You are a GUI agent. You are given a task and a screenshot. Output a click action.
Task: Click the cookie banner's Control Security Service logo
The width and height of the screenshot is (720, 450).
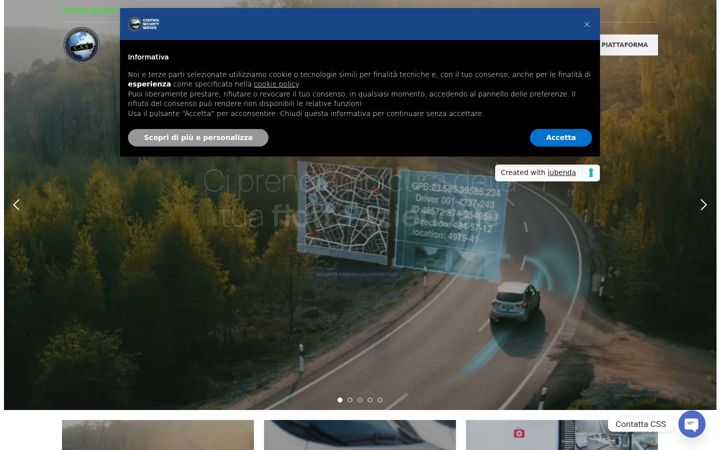coord(144,24)
